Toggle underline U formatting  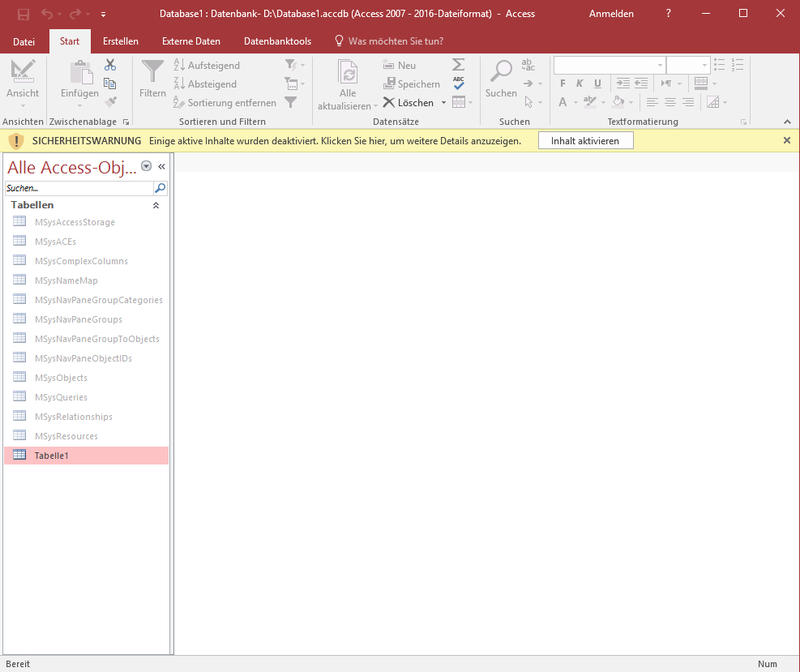coord(597,83)
